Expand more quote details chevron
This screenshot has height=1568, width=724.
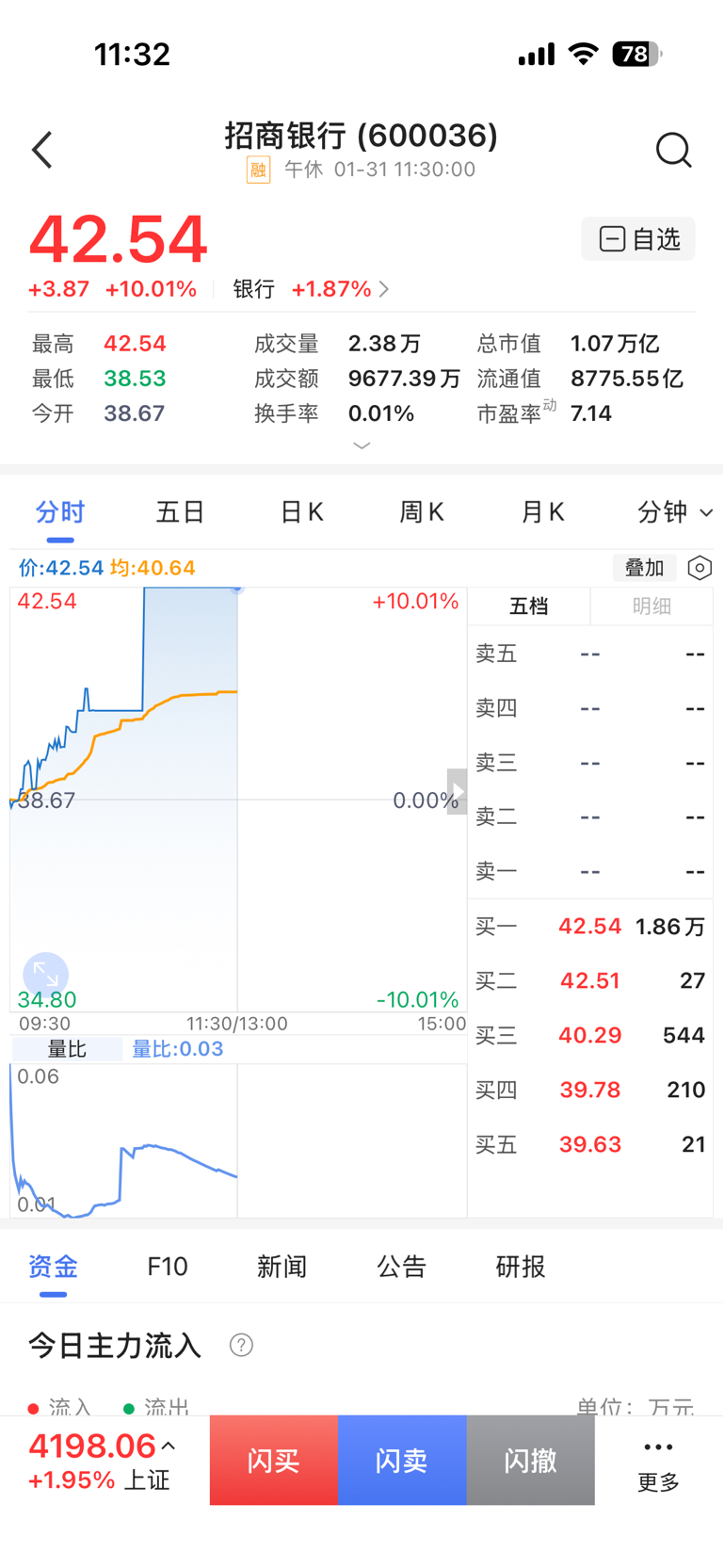(362, 445)
